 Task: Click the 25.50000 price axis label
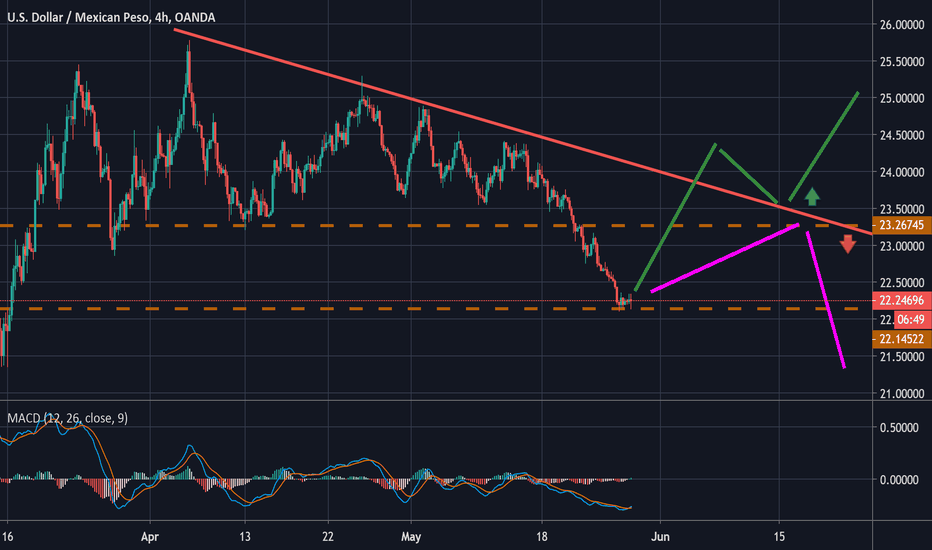pos(902,61)
